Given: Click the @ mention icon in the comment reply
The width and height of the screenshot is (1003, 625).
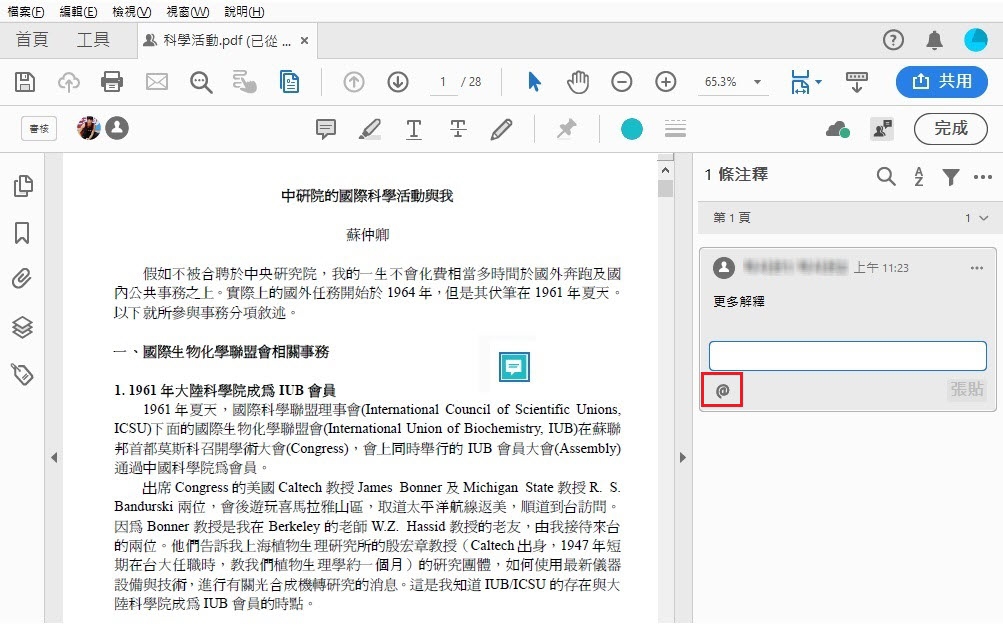Looking at the screenshot, I should click(722, 390).
